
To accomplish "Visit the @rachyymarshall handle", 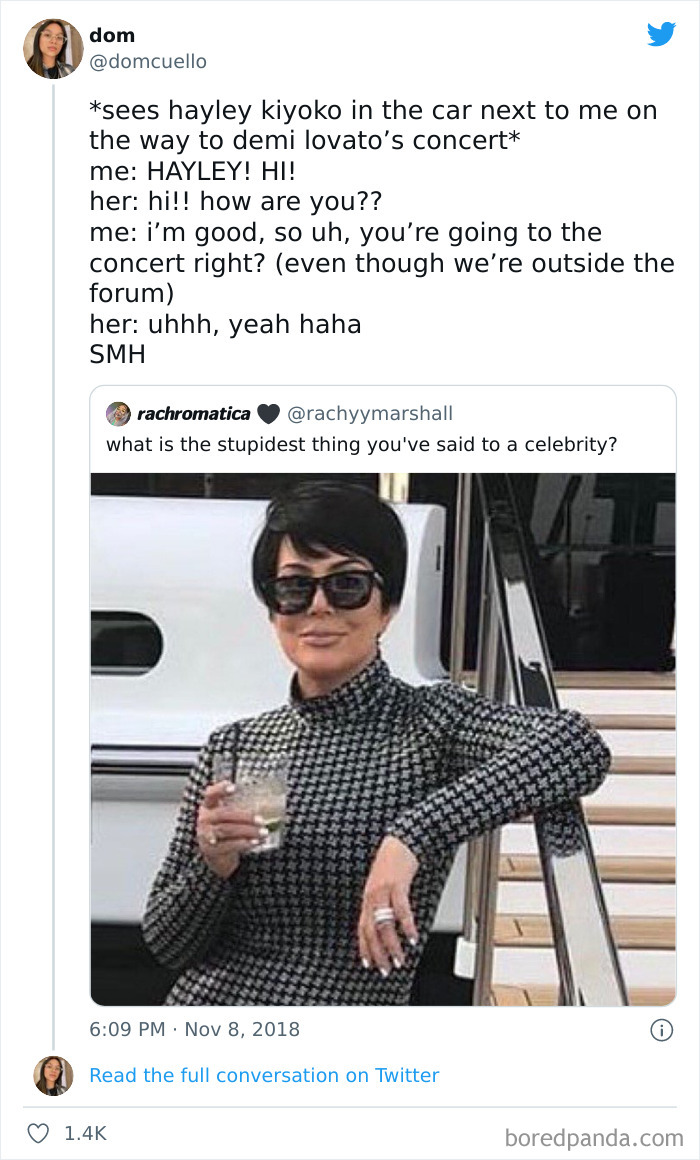I will click(370, 413).
